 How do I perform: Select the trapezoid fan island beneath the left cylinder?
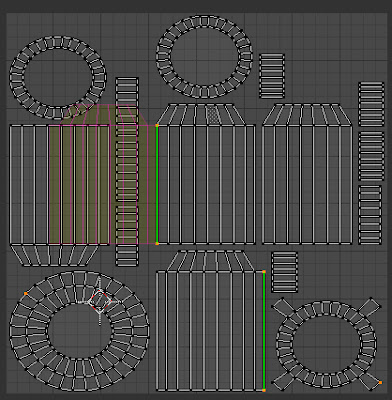pyautogui.click(x=55, y=255)
